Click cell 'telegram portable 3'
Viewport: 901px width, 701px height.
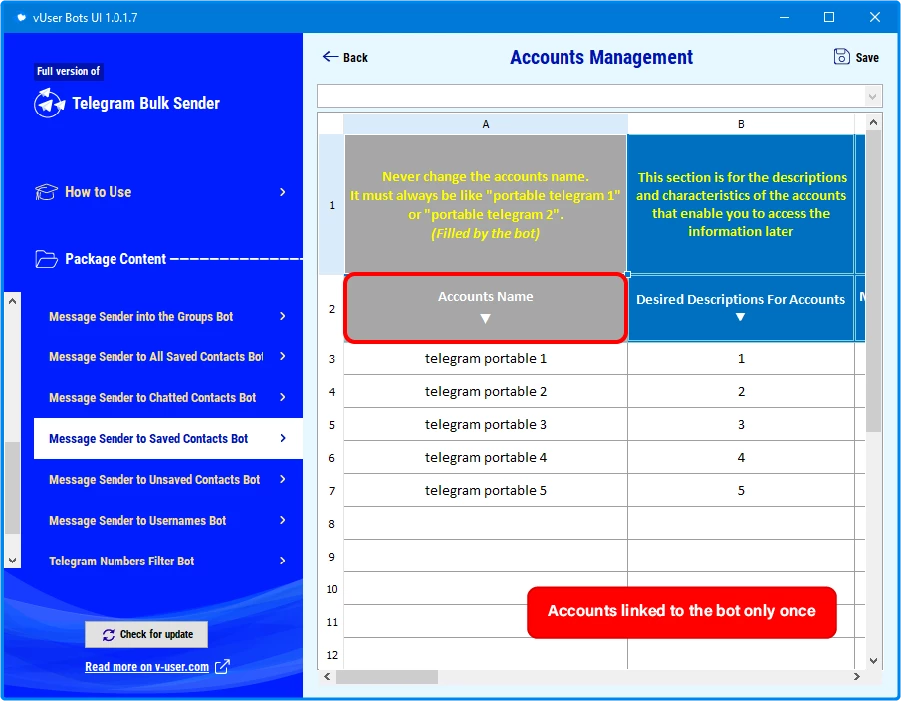click(x=486, y=425)
